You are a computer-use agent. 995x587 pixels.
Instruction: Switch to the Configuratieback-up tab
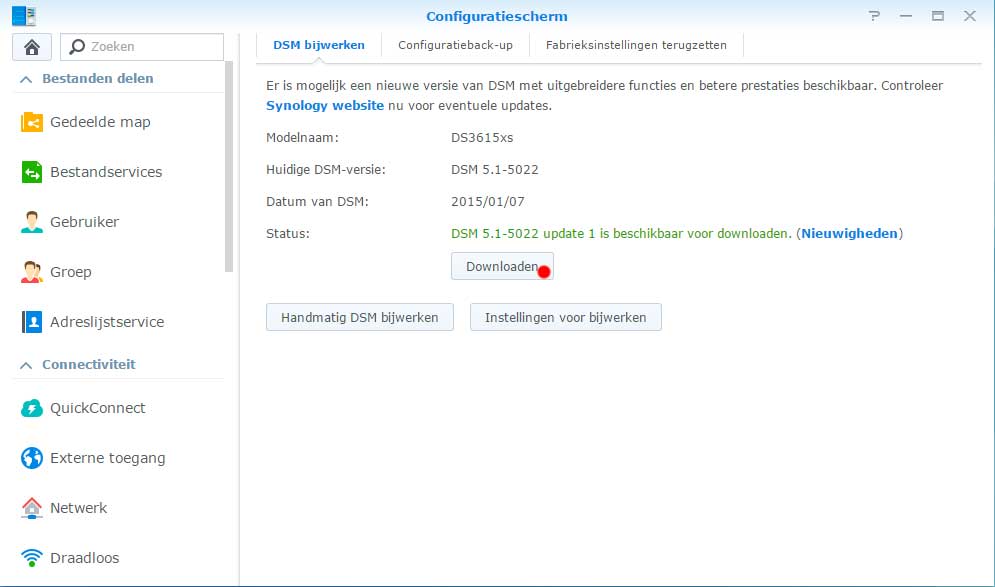pos(455,45)
